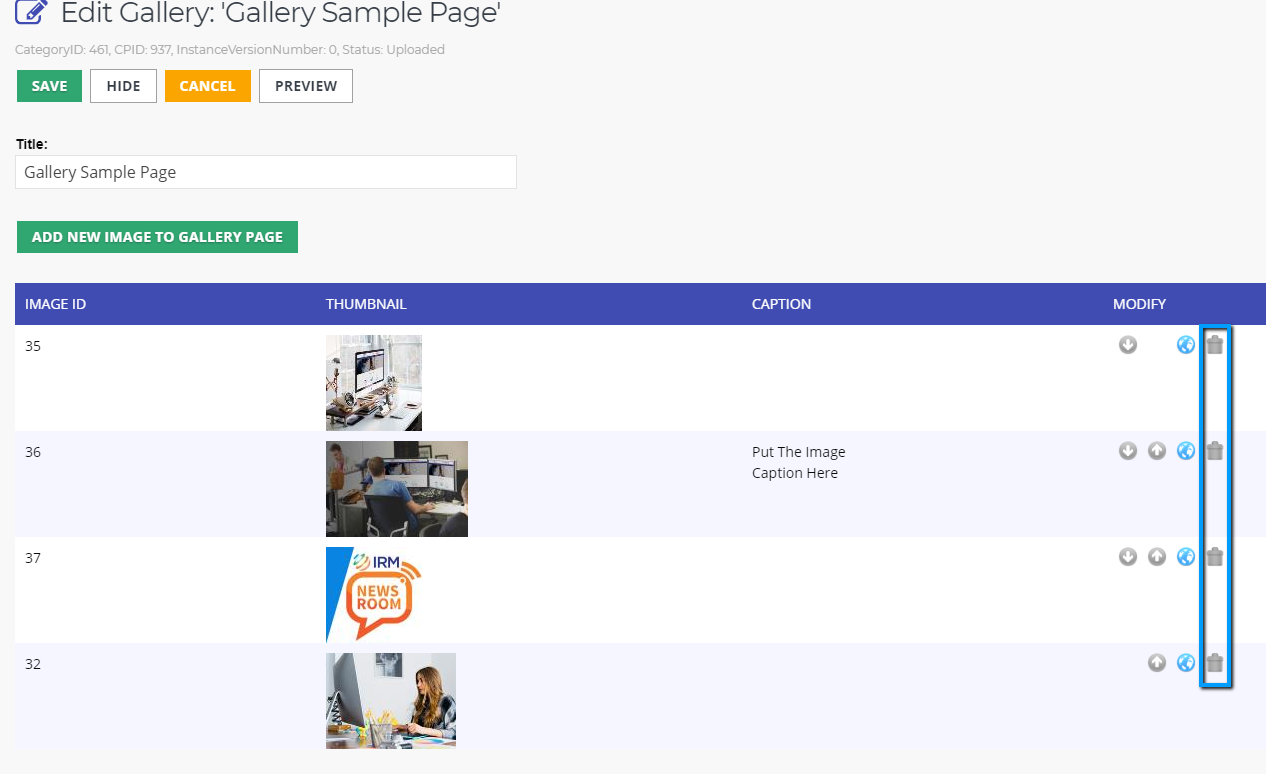Click the globe icon in row 35
The width and height of the screenshot is (1266, 774).
click(1186, 345)
